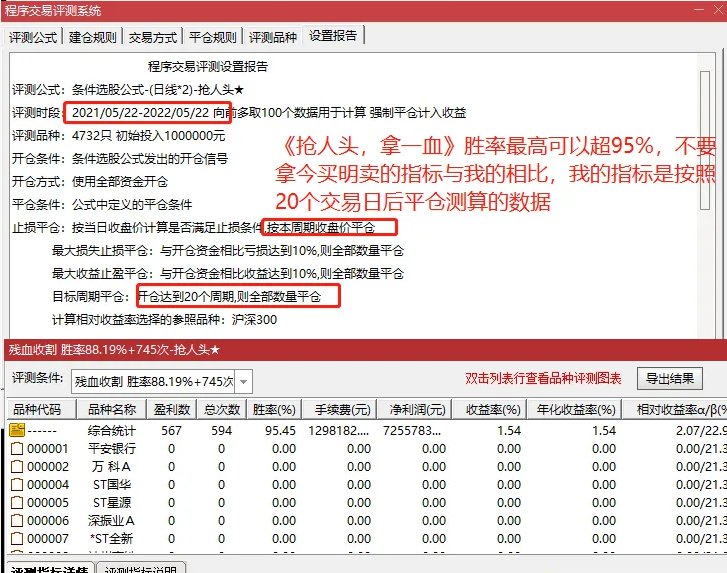Click the 评测条件 combo box text field
Image resolution: width=727 pixels, height=573 pixels.
152,381
